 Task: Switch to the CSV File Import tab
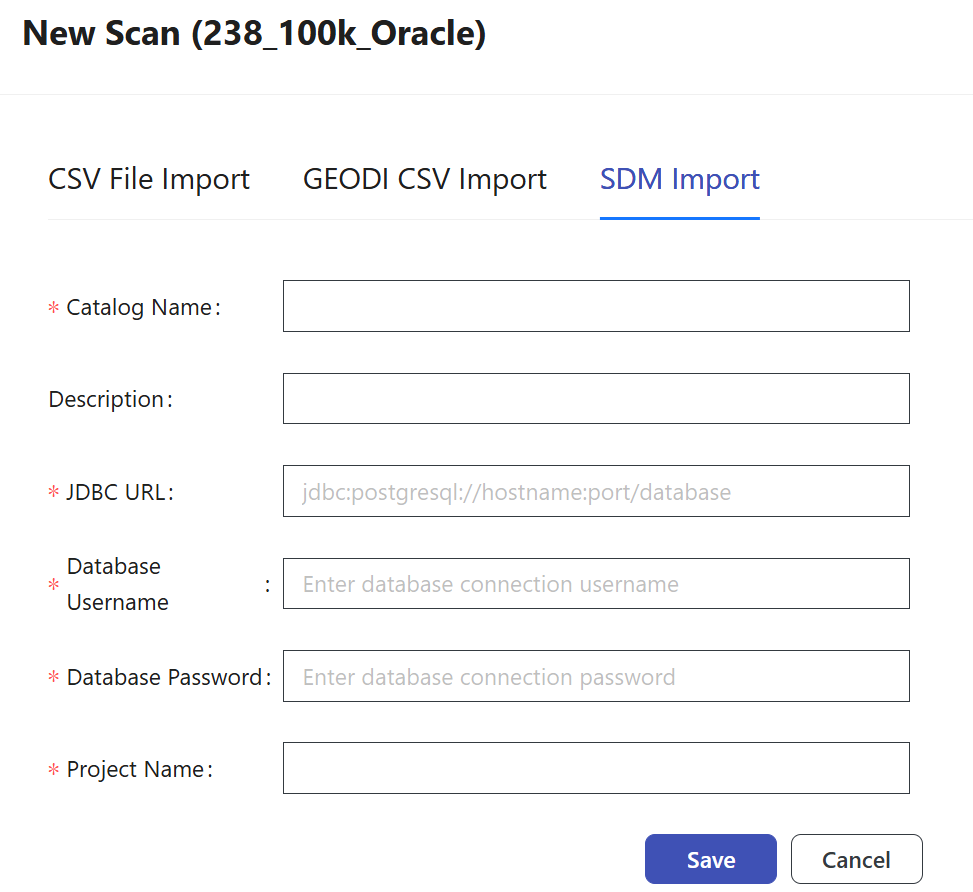click(x=149, y=180)
